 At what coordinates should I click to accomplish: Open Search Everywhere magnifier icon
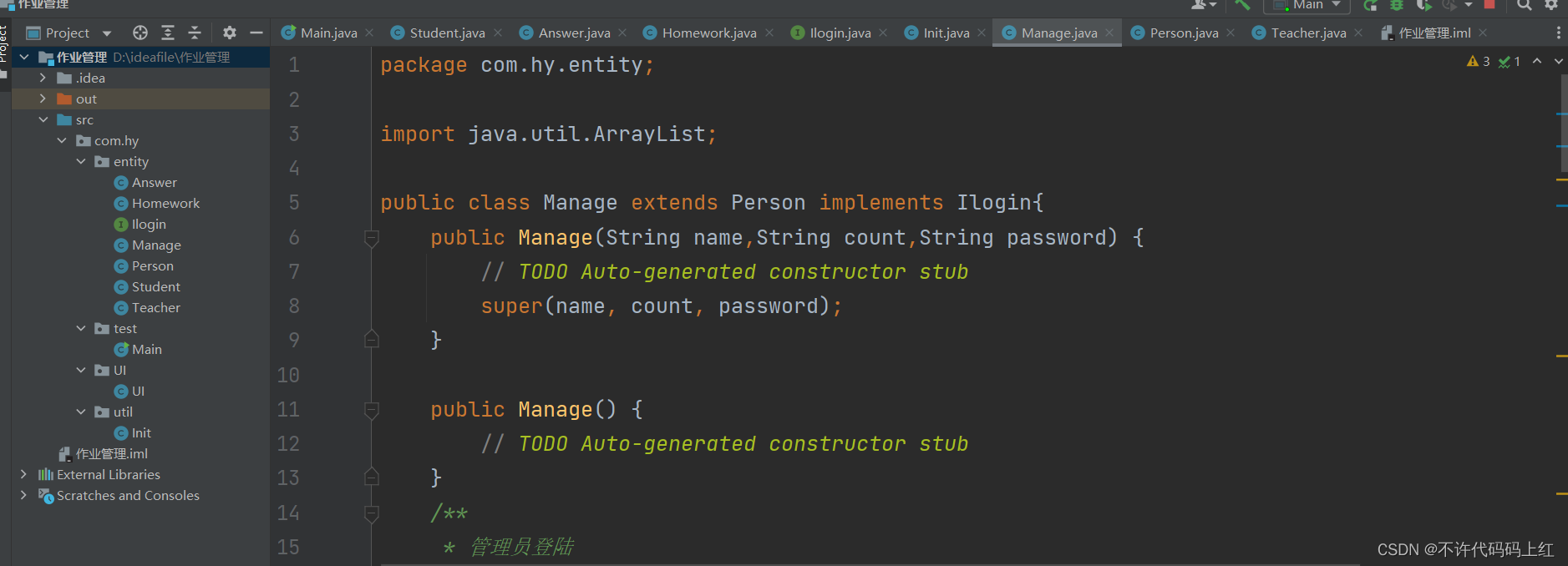[x=1525, y=4]
